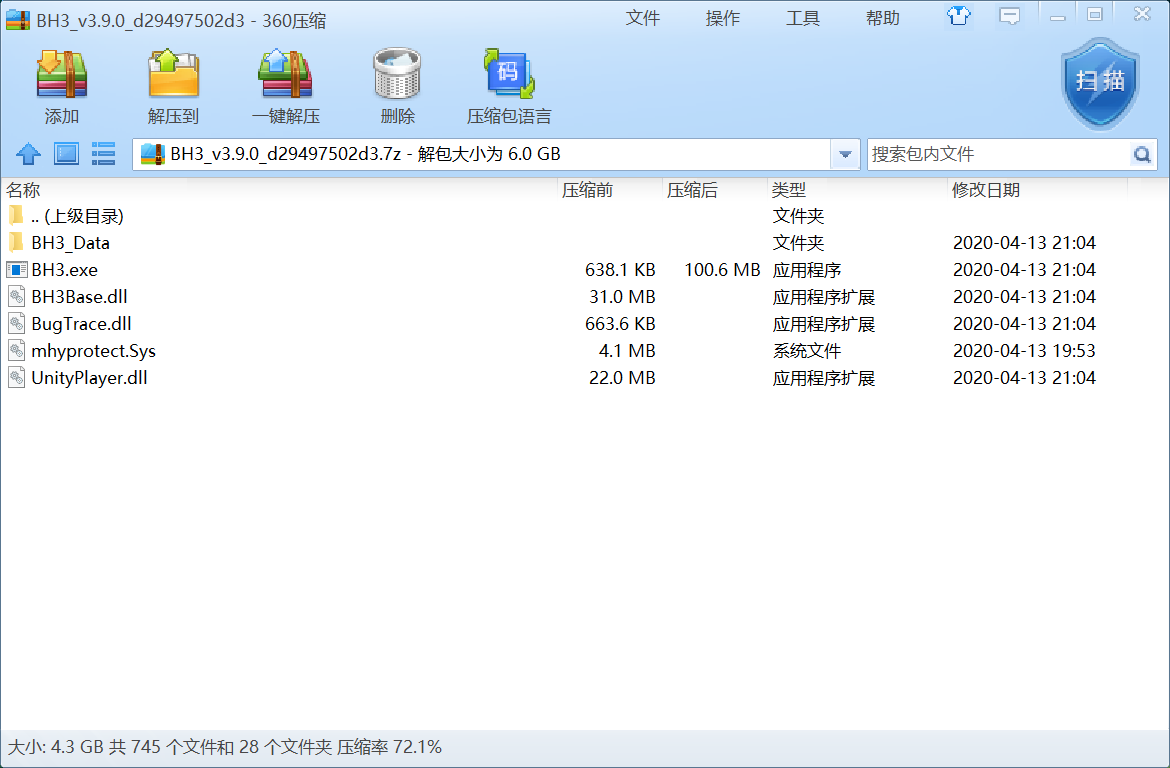This screenshot has height=768, width=1170.
Task: Go up with the blue arrow icon
Action: (x=28, y=154)
